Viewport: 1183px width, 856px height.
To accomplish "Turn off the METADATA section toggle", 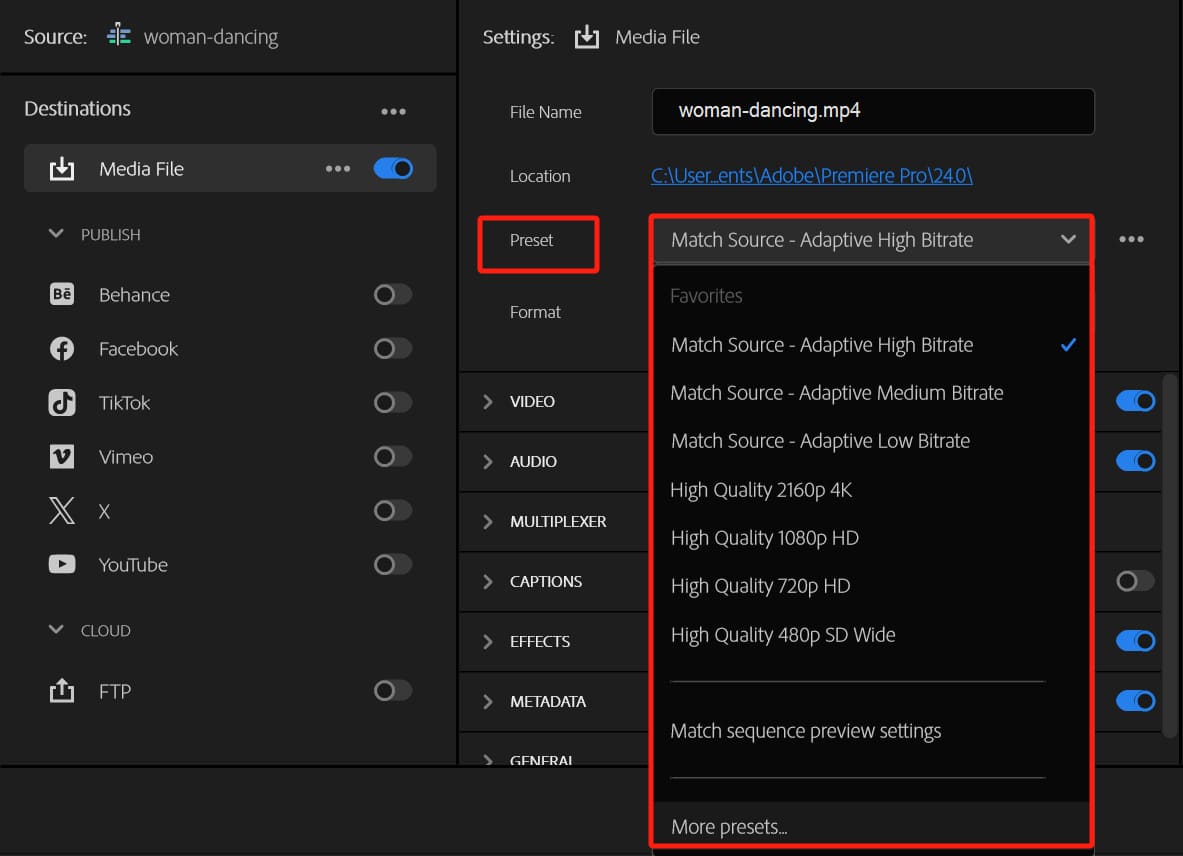I will [x=1135, y=701].
